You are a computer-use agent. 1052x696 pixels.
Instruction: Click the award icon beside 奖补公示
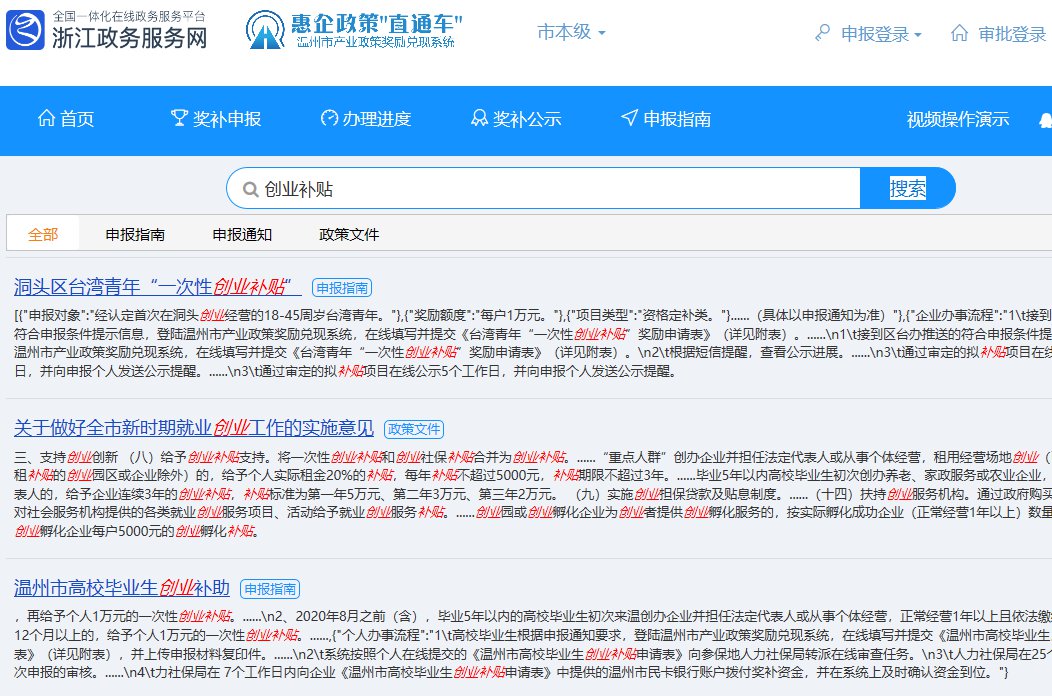point(479,119)
